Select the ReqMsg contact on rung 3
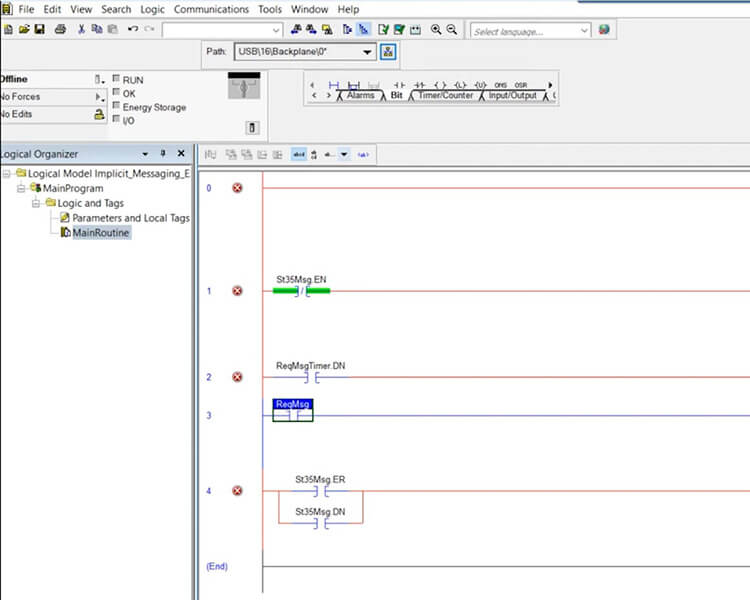Screen dimensions: 750x600 pos(293,411)
